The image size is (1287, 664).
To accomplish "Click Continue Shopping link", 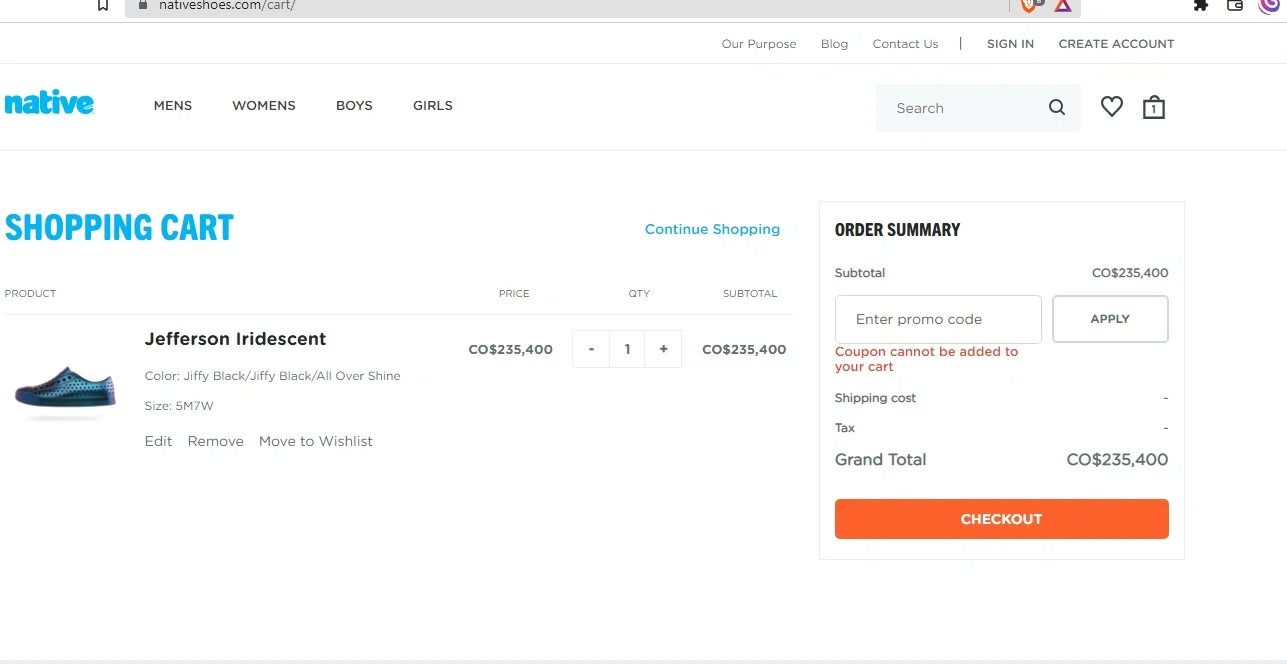I will point(712,229).
